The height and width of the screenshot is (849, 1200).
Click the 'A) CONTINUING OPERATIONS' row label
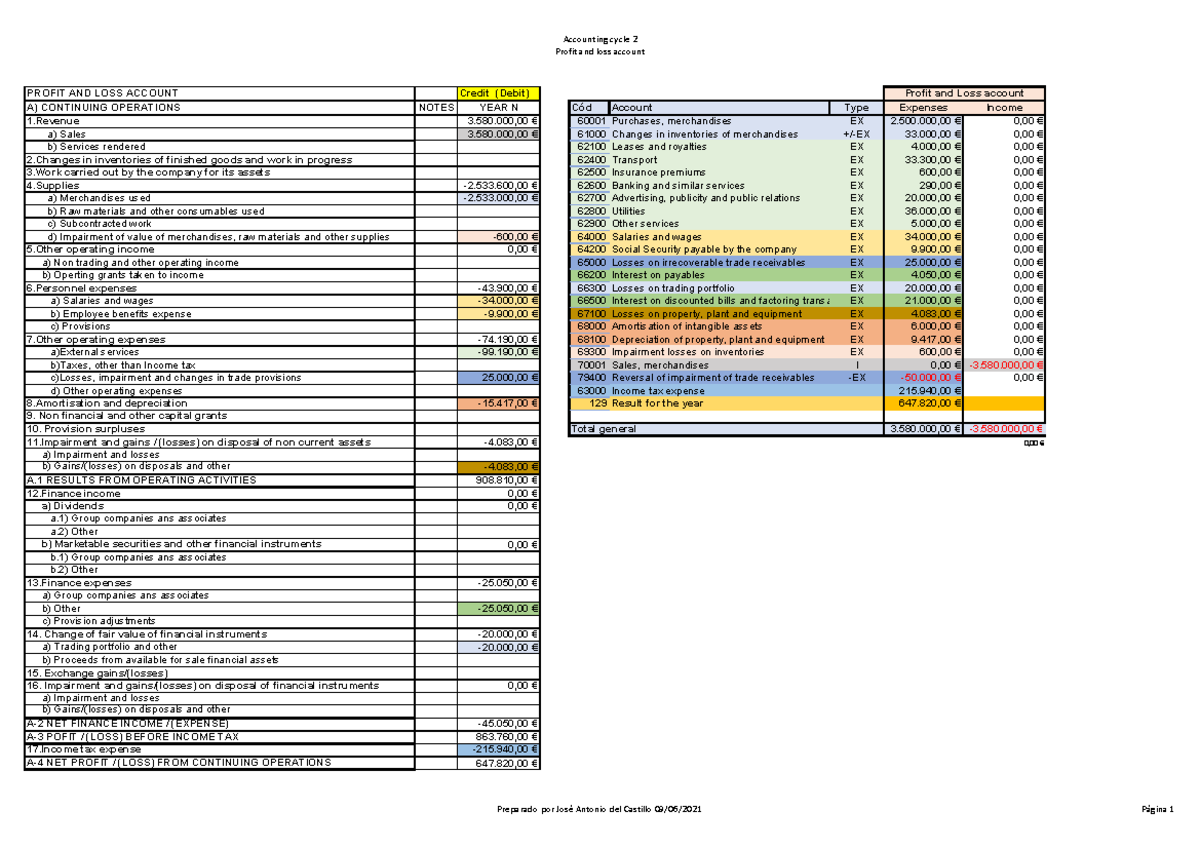(x=103, y=107)
